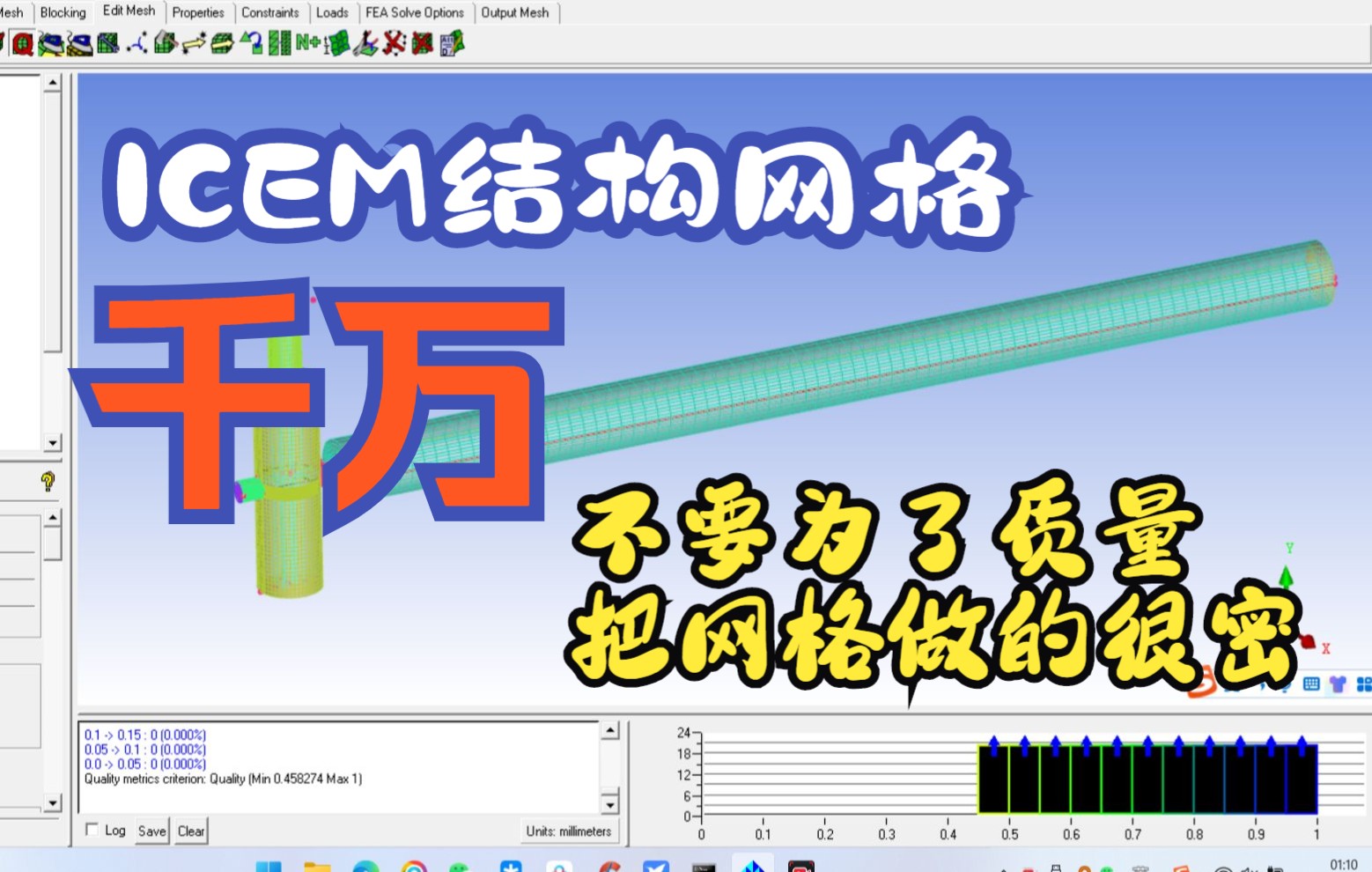Select histogram bar between 0.8 and 0.85
This screenshot has height=872, width=1372.
[1209, 779]
